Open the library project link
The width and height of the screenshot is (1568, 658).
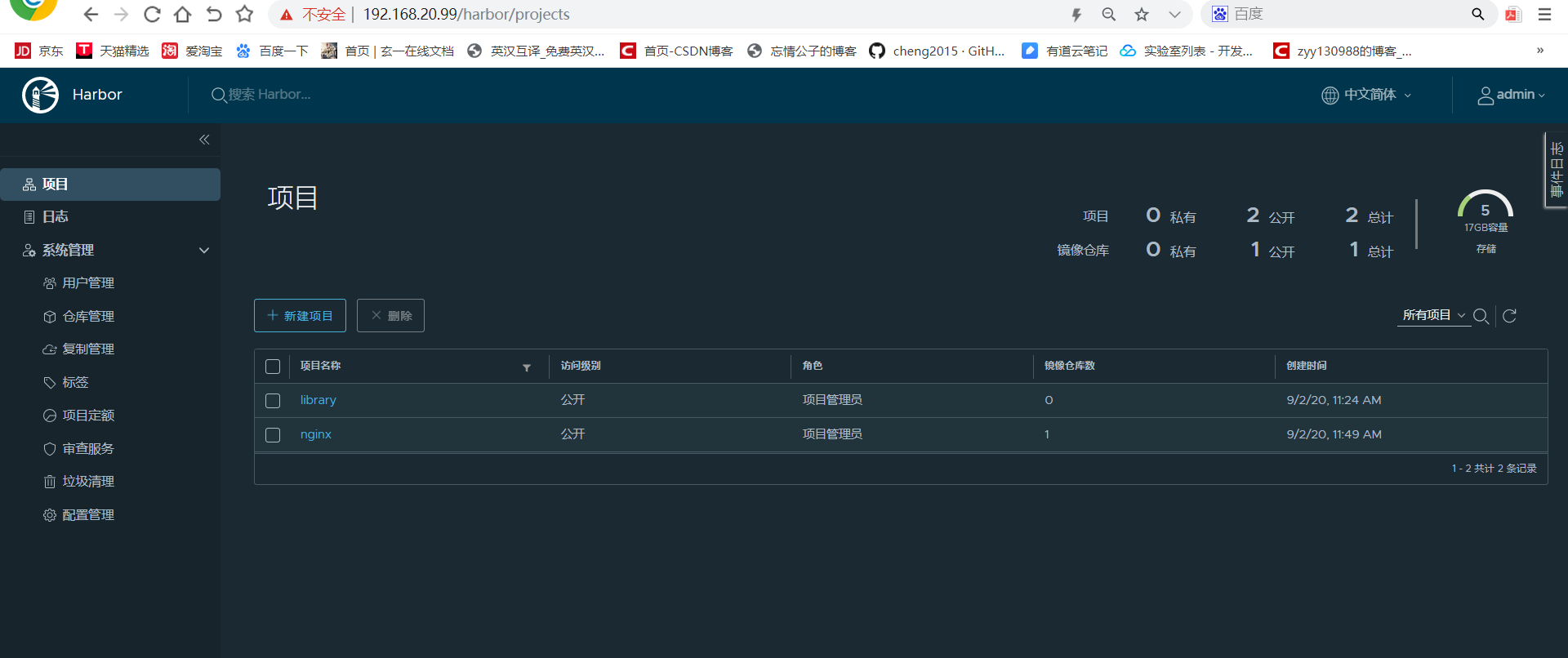318,400
